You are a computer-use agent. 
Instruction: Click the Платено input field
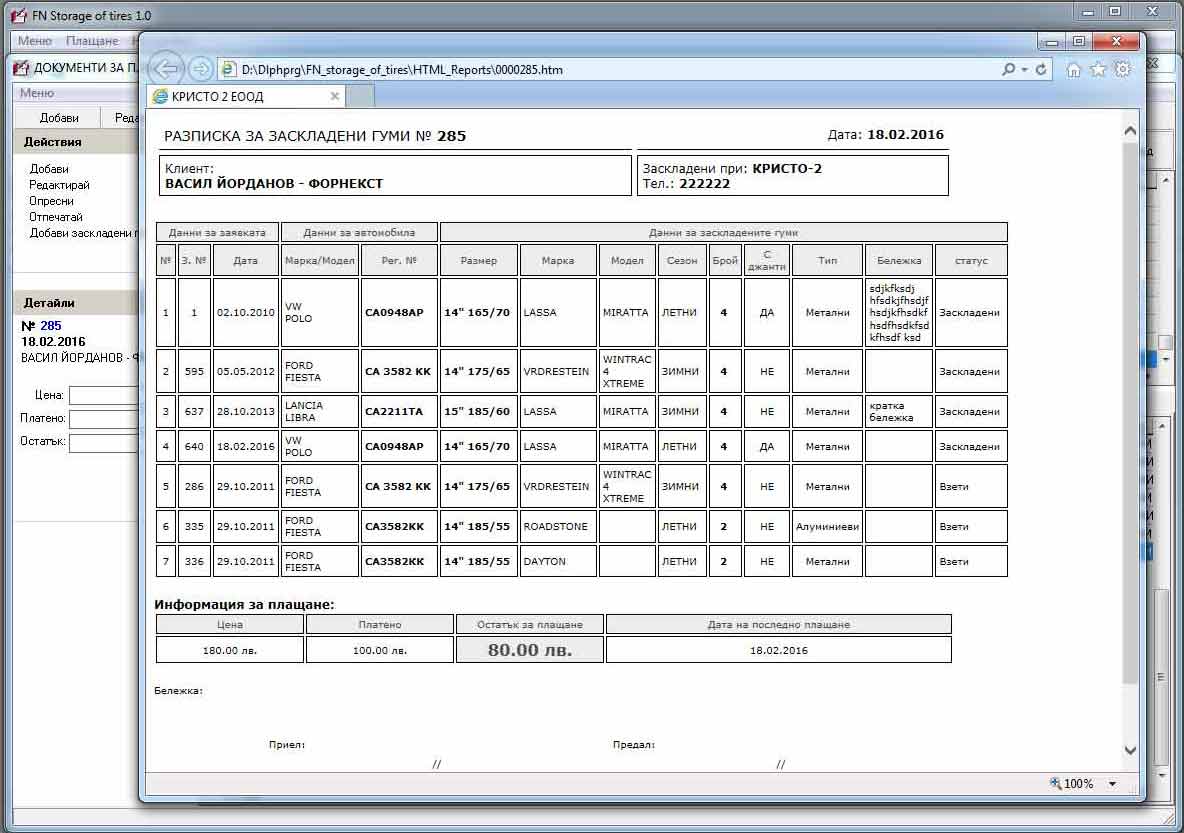tap(103, 418)
